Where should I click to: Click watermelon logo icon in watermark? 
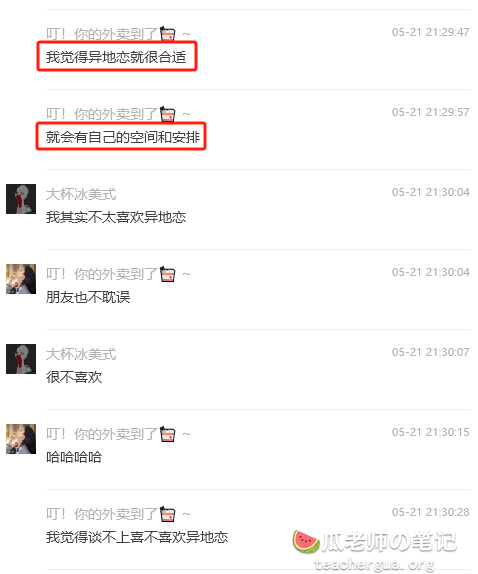(306, 541)
